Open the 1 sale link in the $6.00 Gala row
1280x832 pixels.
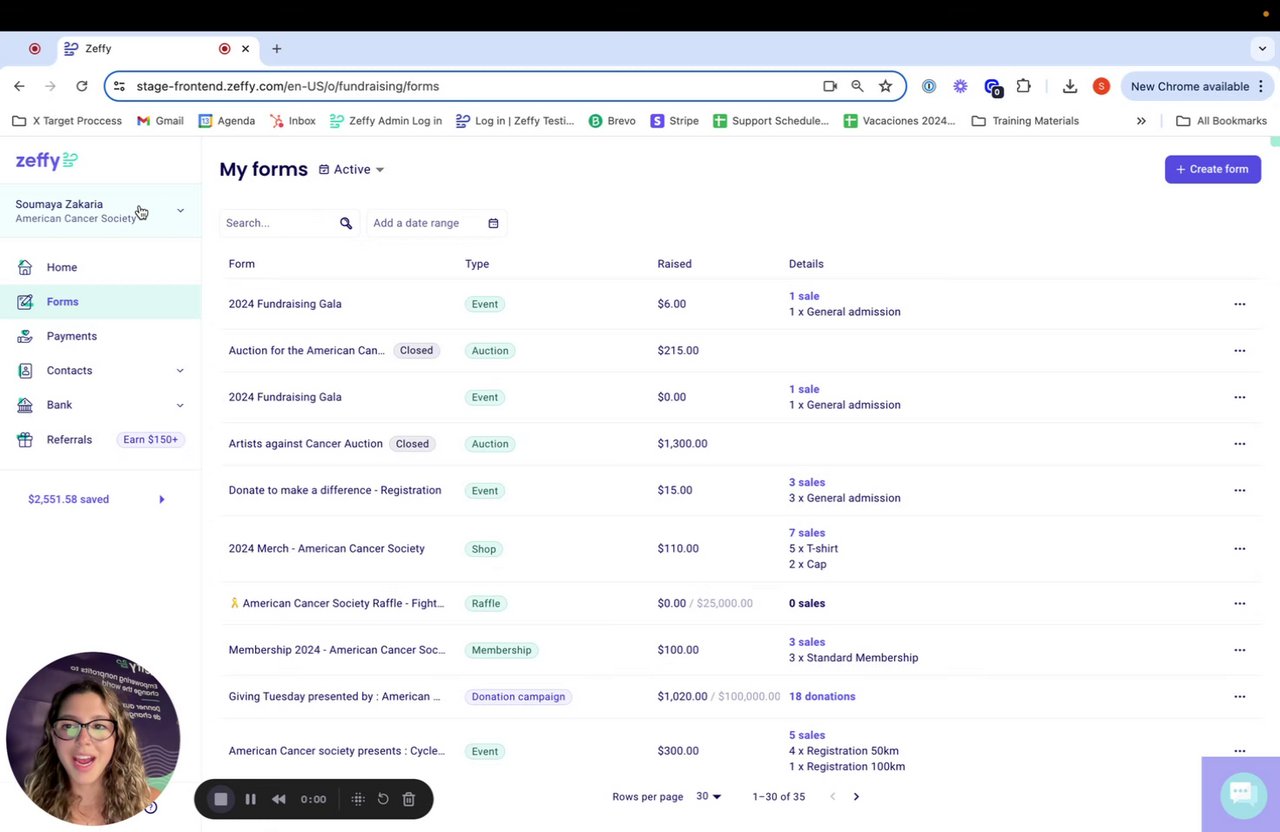(x=804, y=296)
